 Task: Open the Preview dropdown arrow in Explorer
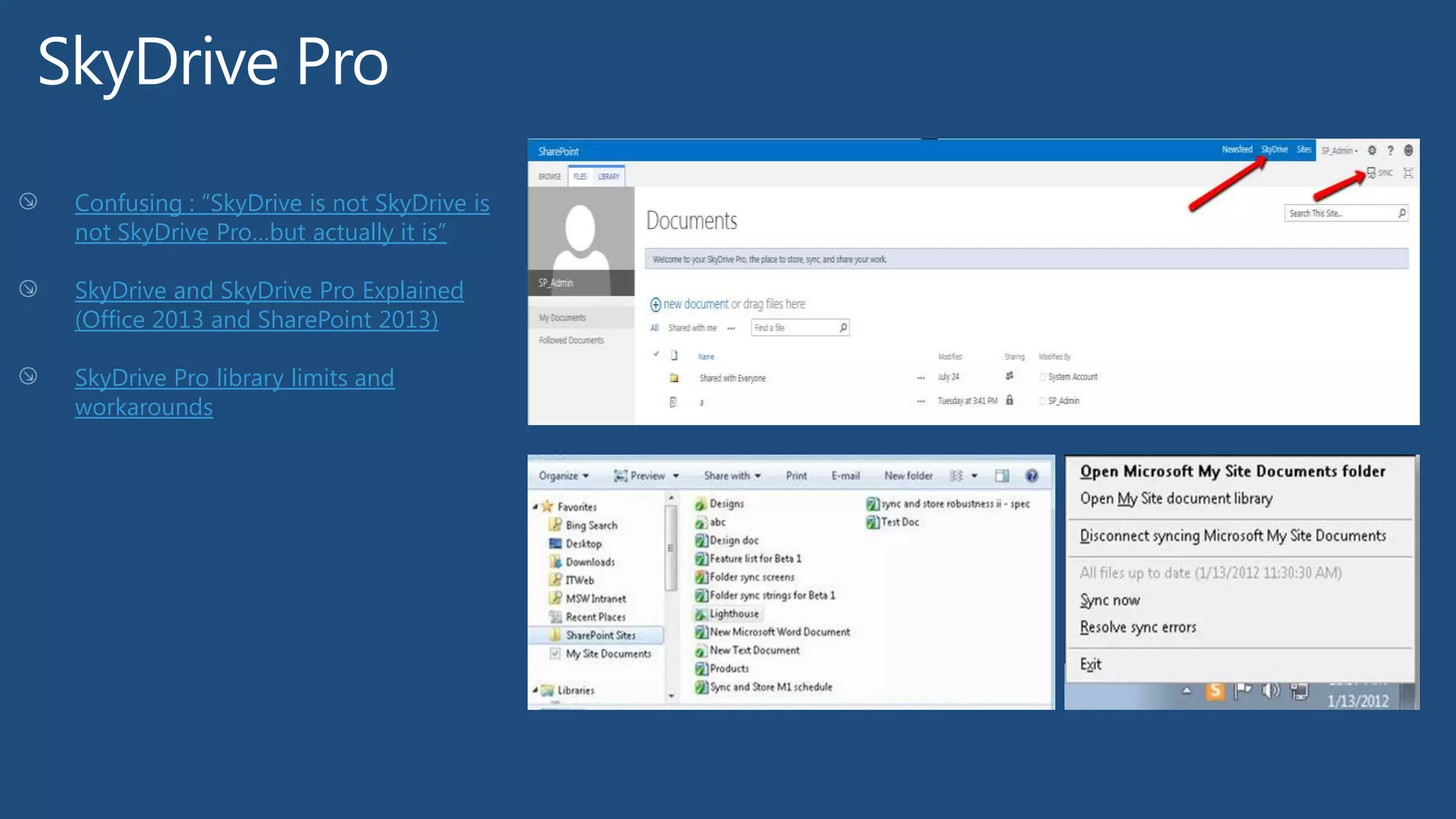pos(676,476)
